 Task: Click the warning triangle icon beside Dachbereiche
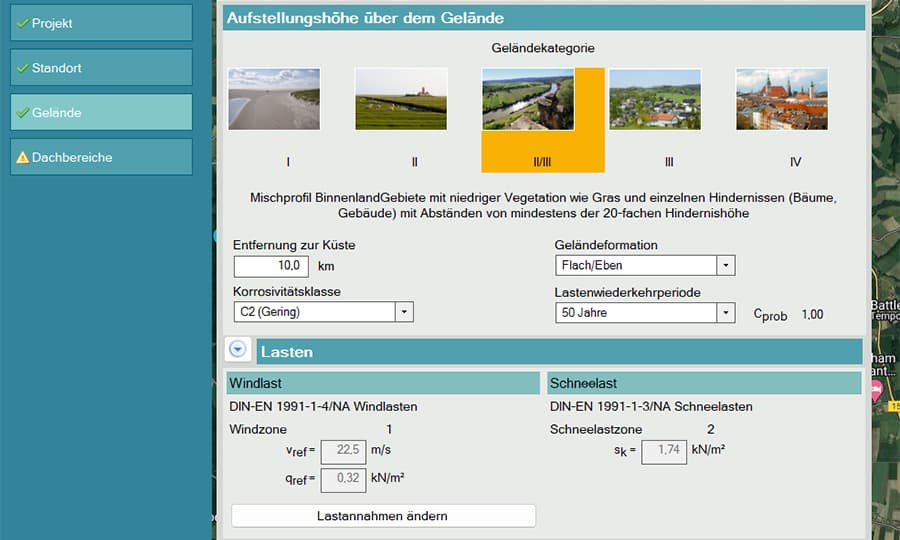pos(22,157)
